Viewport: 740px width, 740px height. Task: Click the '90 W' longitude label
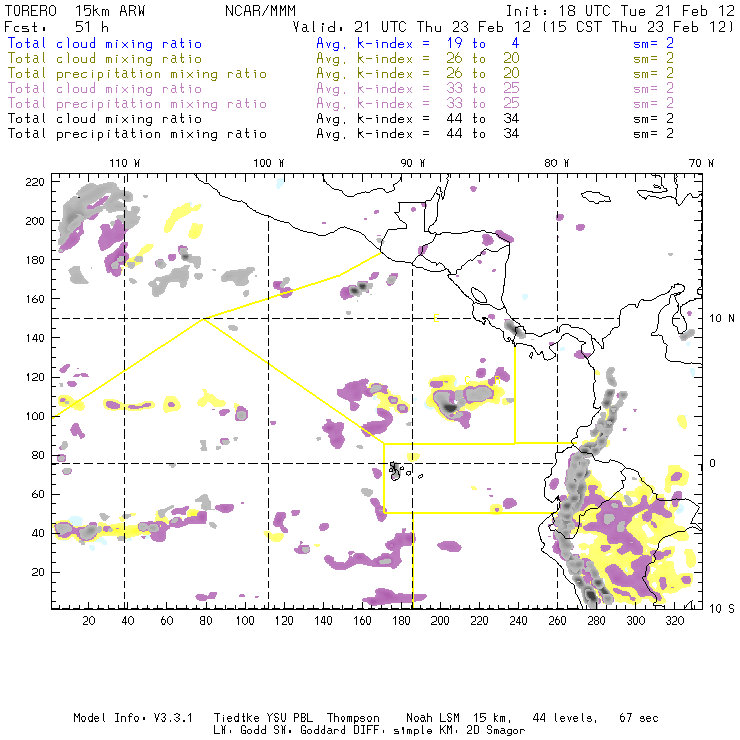(x=413, y=163)
